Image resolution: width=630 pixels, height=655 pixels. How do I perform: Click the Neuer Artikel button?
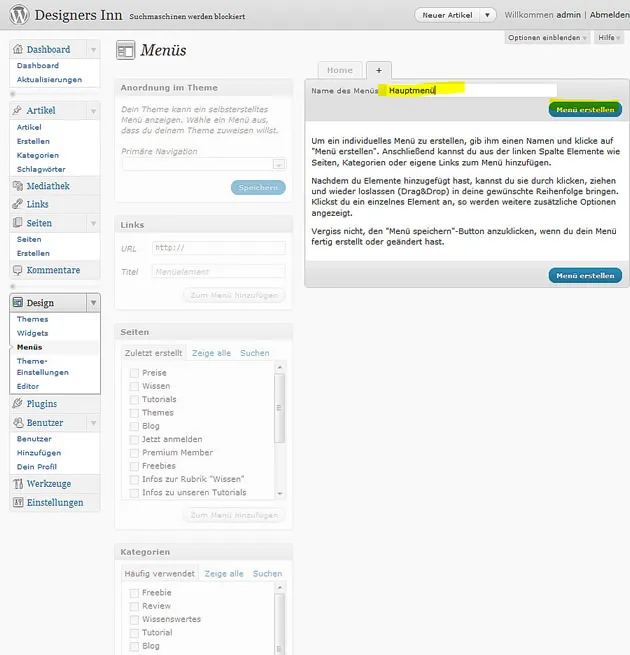pyautogui.click(x=447, y=15)
